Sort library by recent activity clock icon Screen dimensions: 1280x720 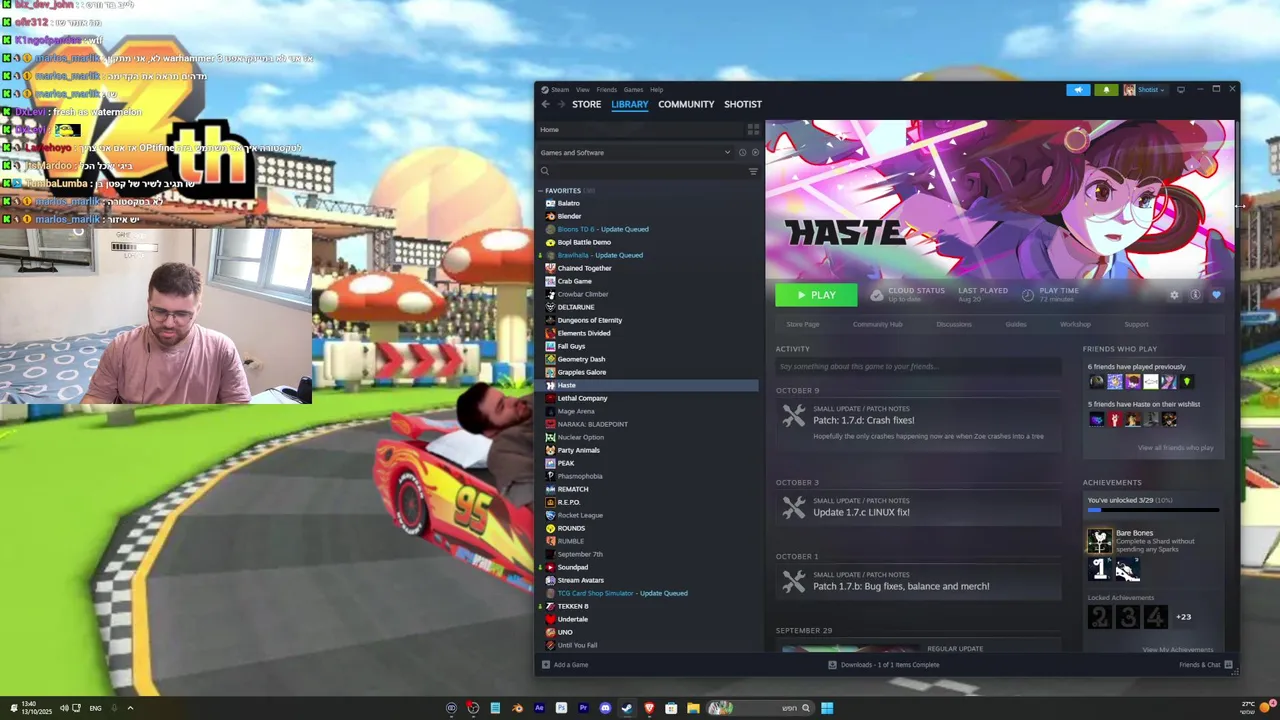[x=742, y=153]
